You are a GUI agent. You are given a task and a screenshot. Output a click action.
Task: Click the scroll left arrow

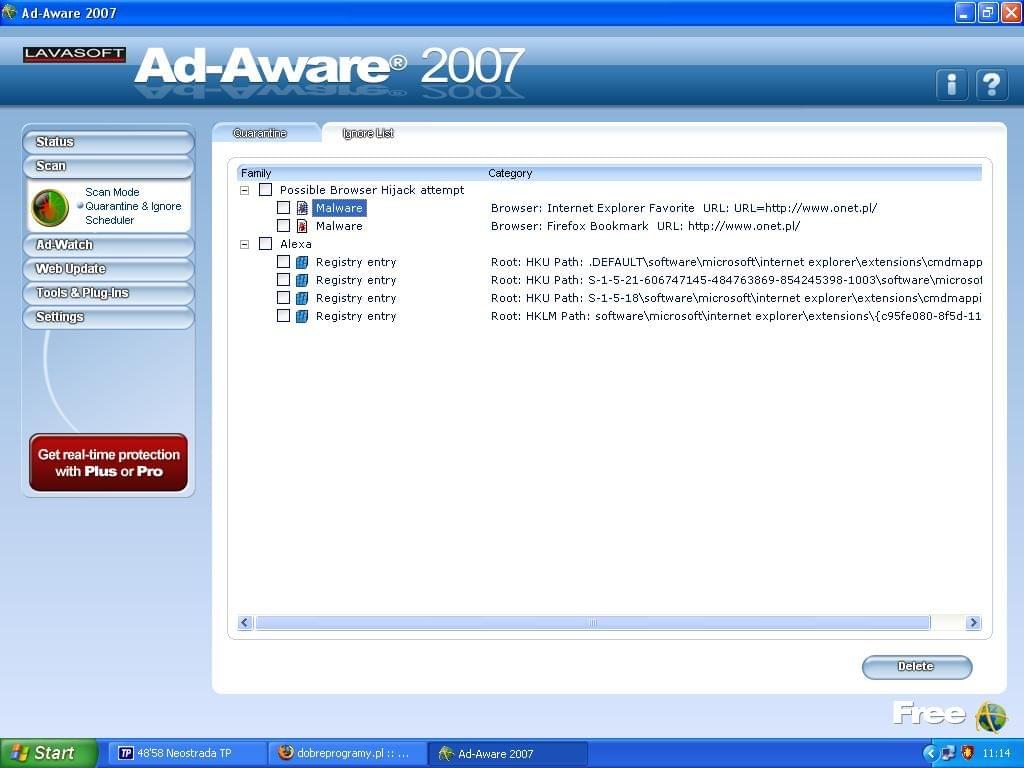click(245, 623)
